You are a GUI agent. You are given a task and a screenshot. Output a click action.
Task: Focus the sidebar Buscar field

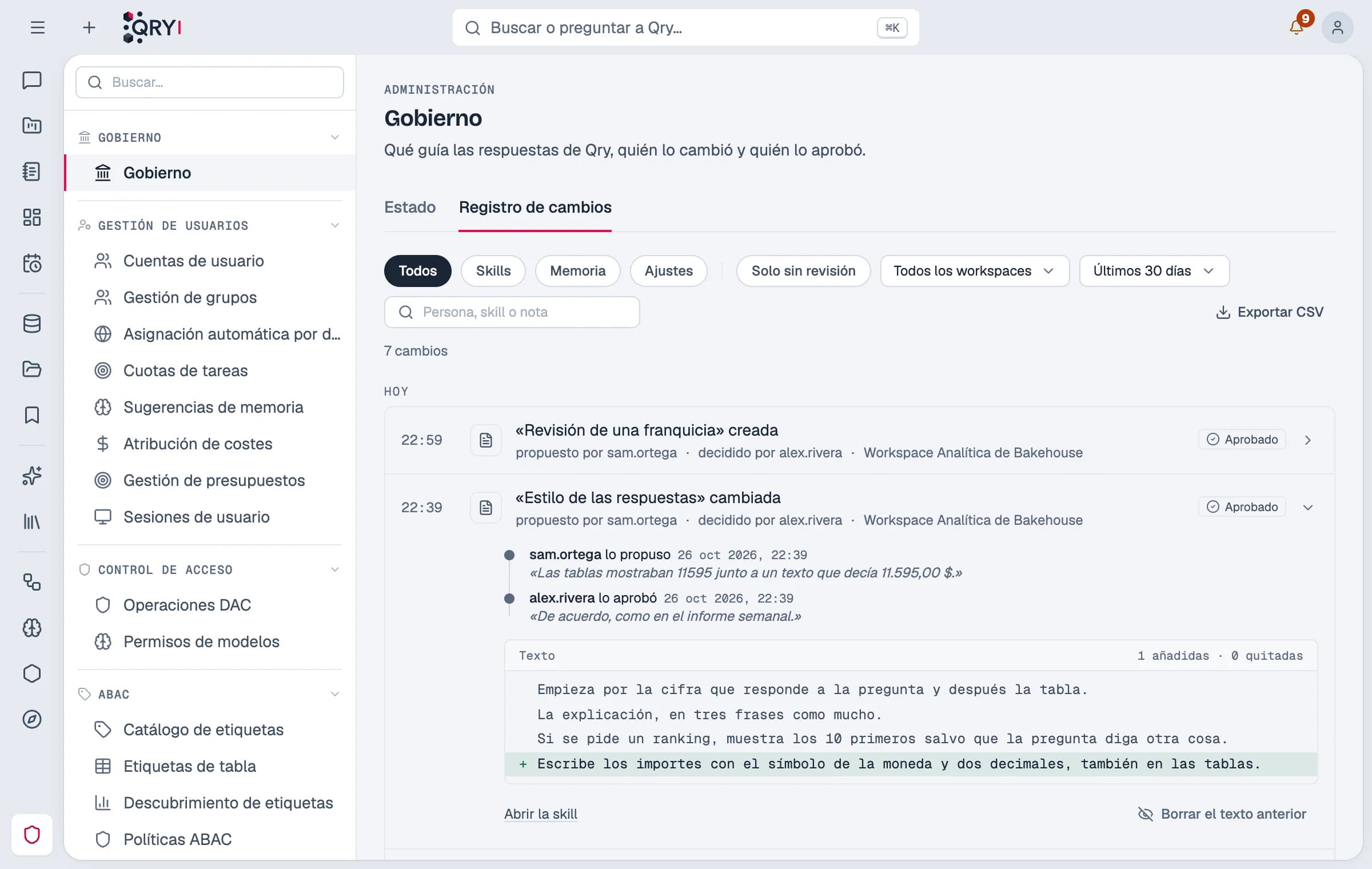coord(210,82)
